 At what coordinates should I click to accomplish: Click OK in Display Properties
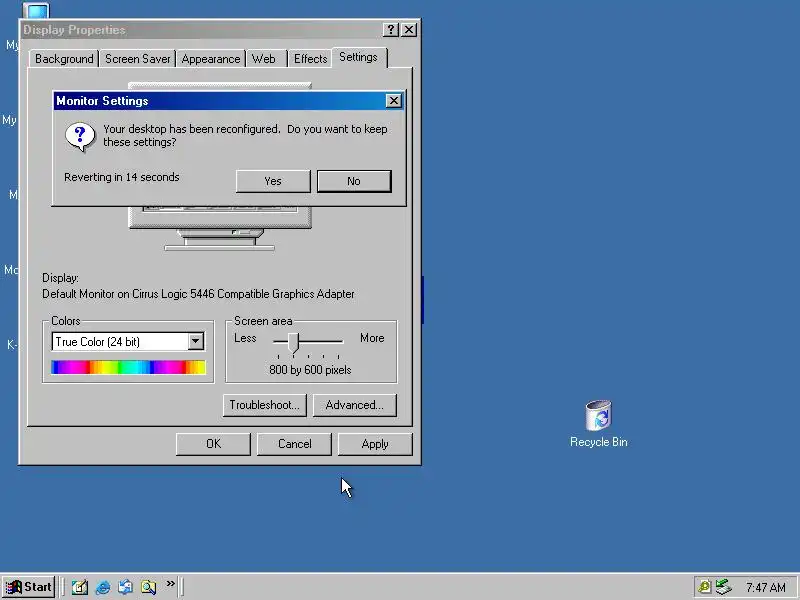[x=213, y=444]
